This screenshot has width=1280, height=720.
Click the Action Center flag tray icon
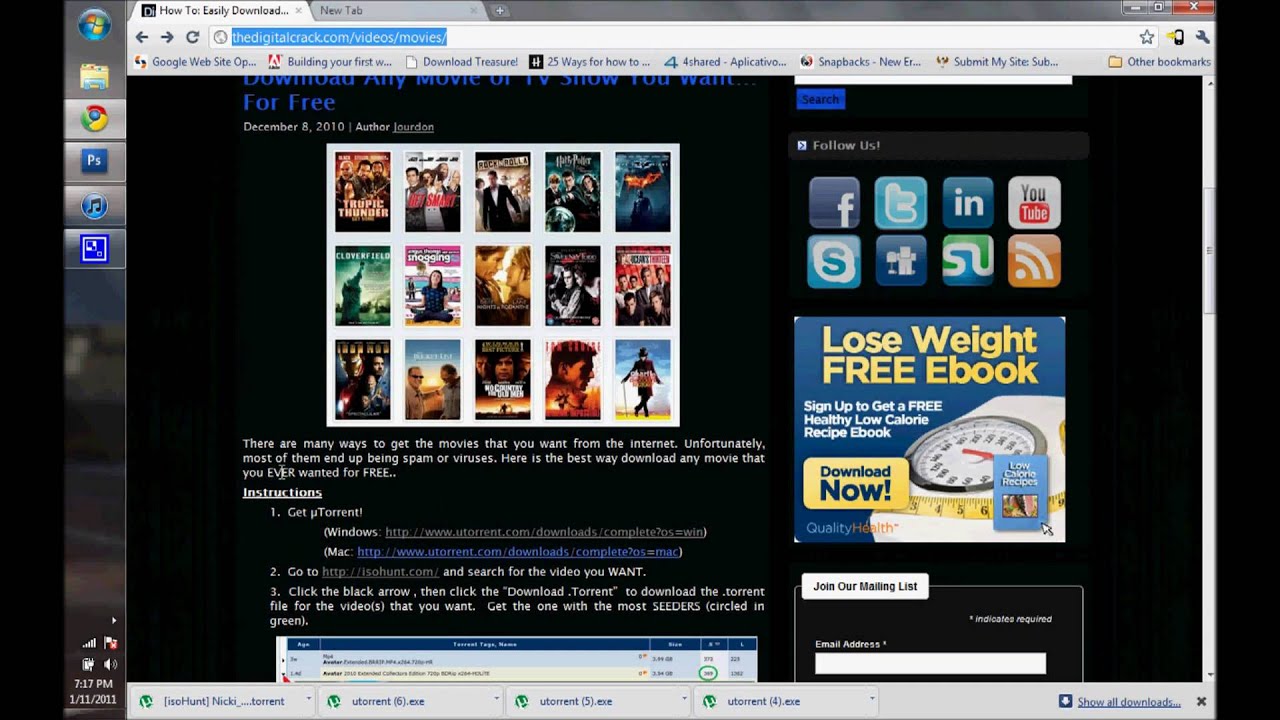point(110,644)
